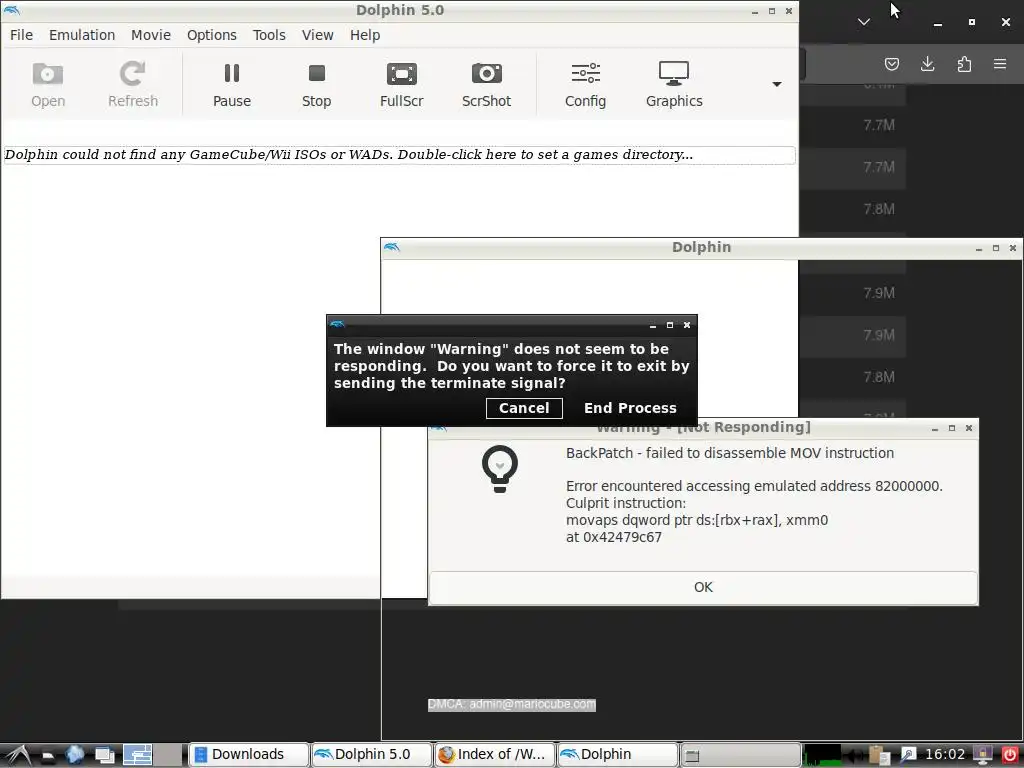
Task: Click OK in the BackPatch warning dialog
Action: [703, 587]
